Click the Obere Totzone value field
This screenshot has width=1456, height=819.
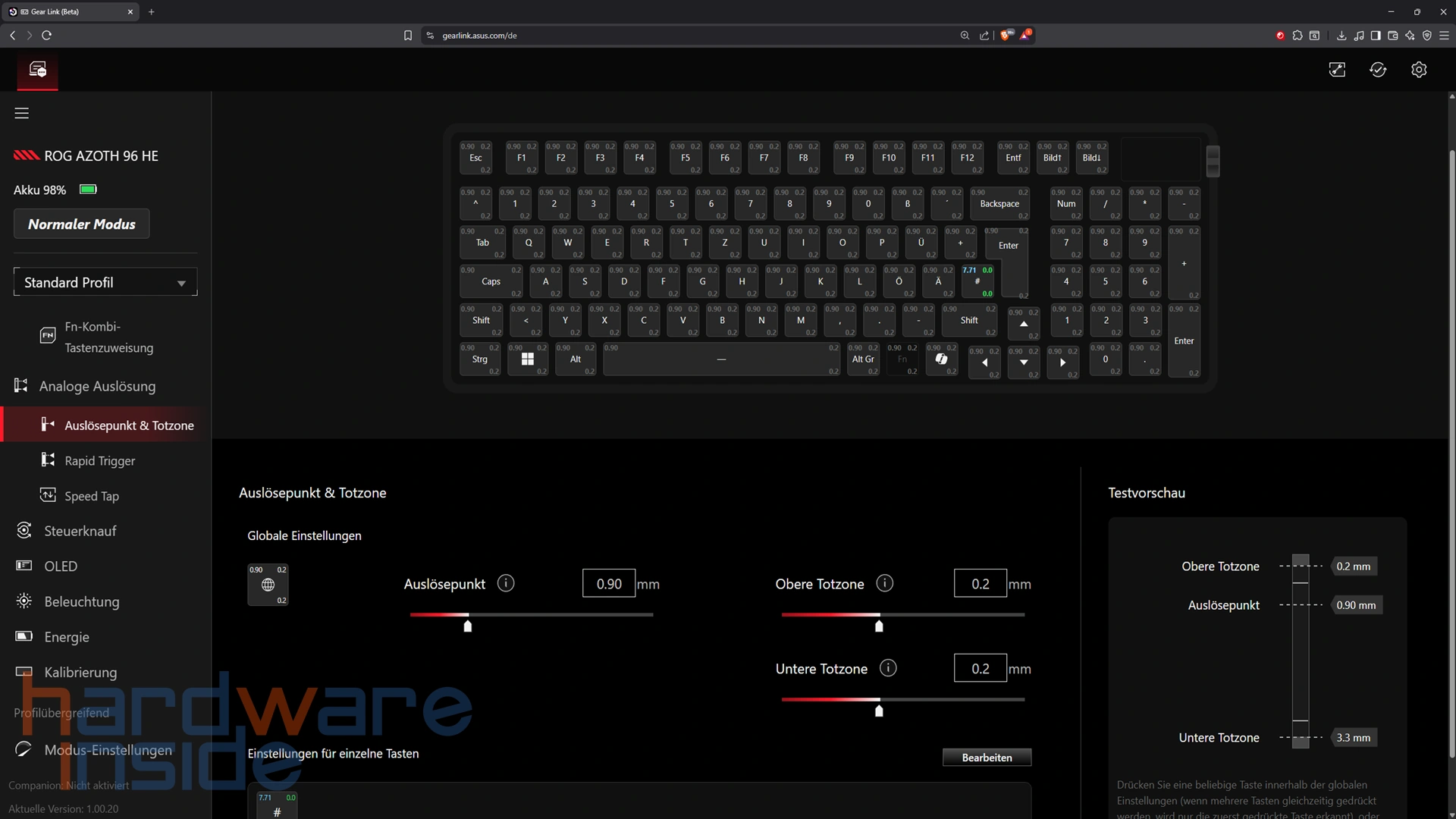980,584
